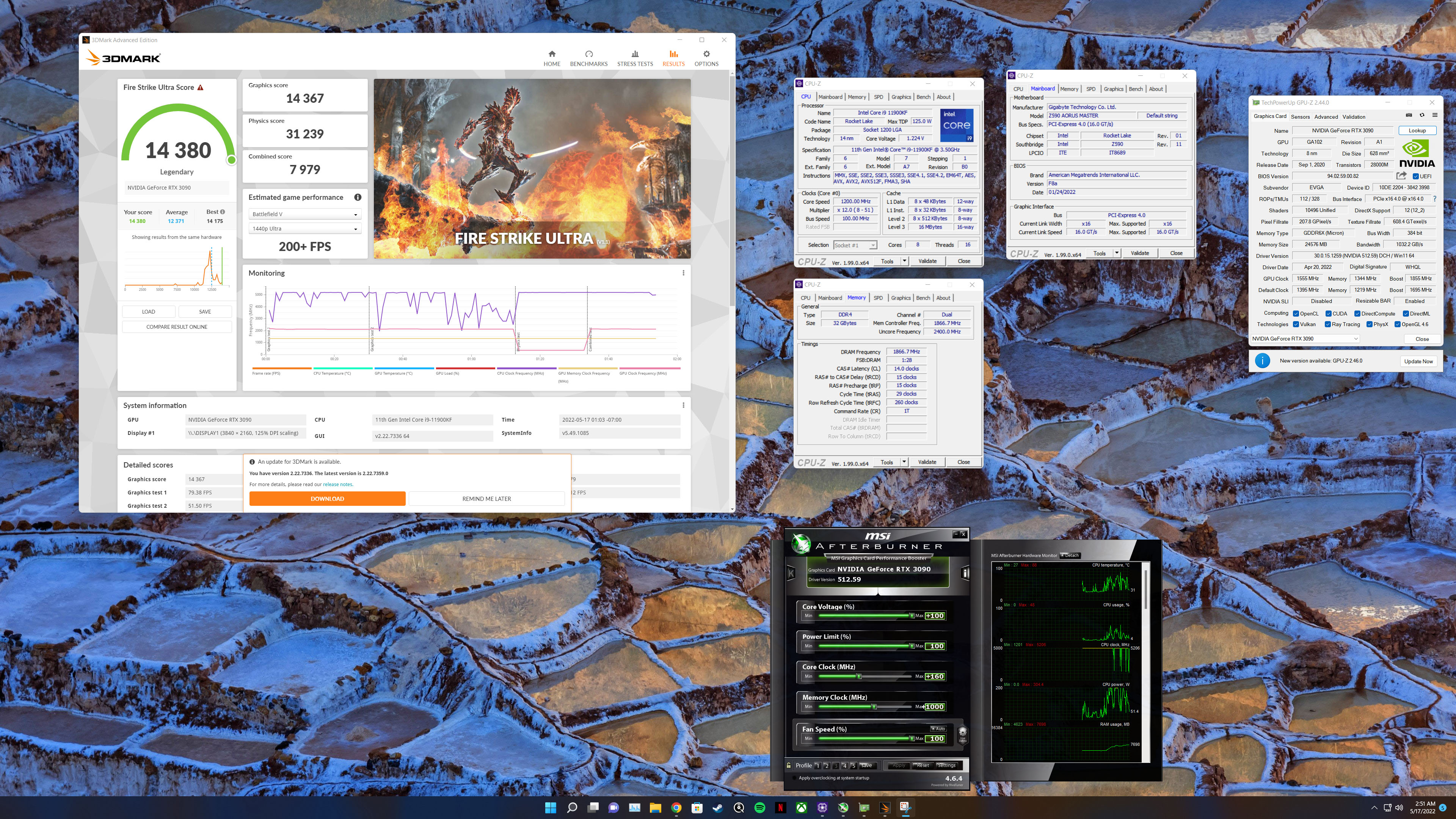Open the release notes link
The width and height of the screenshot is (1456, 819).
coord(337,485)
